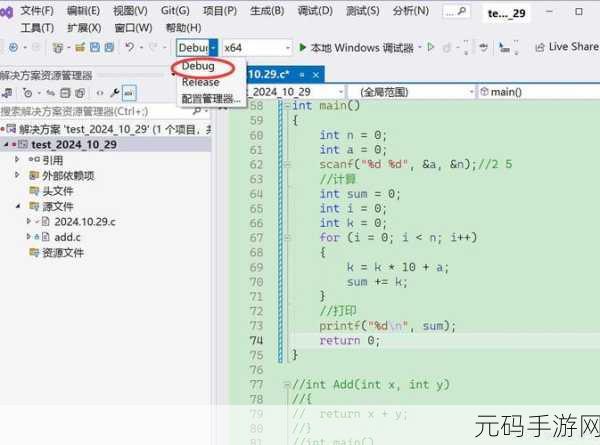Collapse the commented Add function fold marker
This screenshot has width=600, height=445.
point(288,385)
